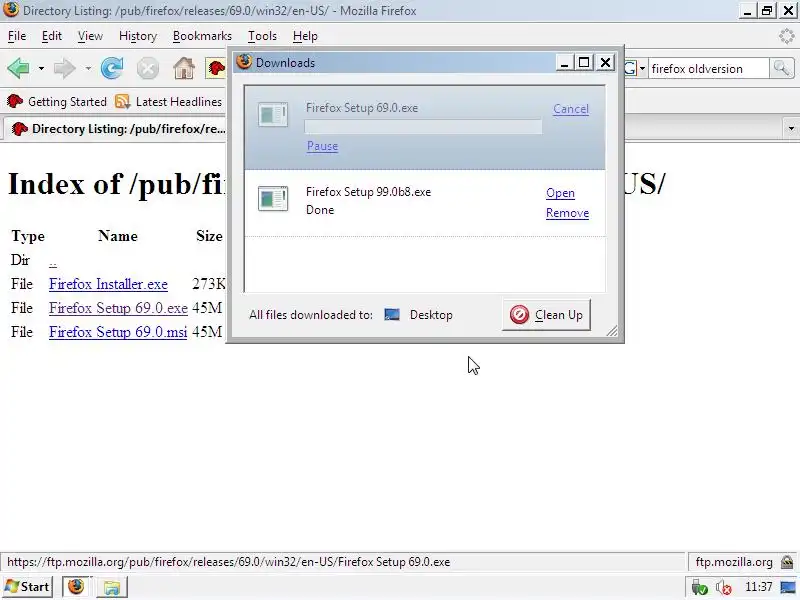Click the safely remove hardware tray icon
This screenshot has height=600, width=800.
pos(700,588)
